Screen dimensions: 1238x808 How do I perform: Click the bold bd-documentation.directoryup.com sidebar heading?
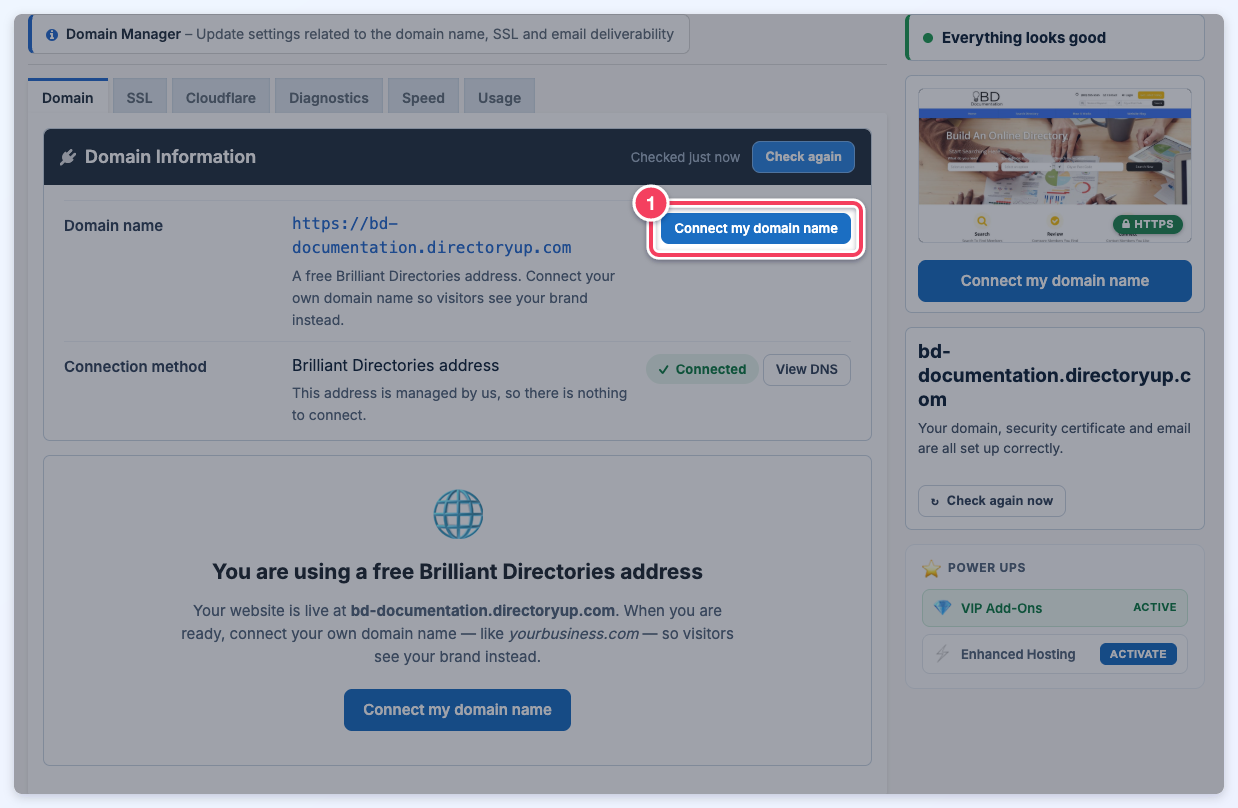coord(1055,375)
